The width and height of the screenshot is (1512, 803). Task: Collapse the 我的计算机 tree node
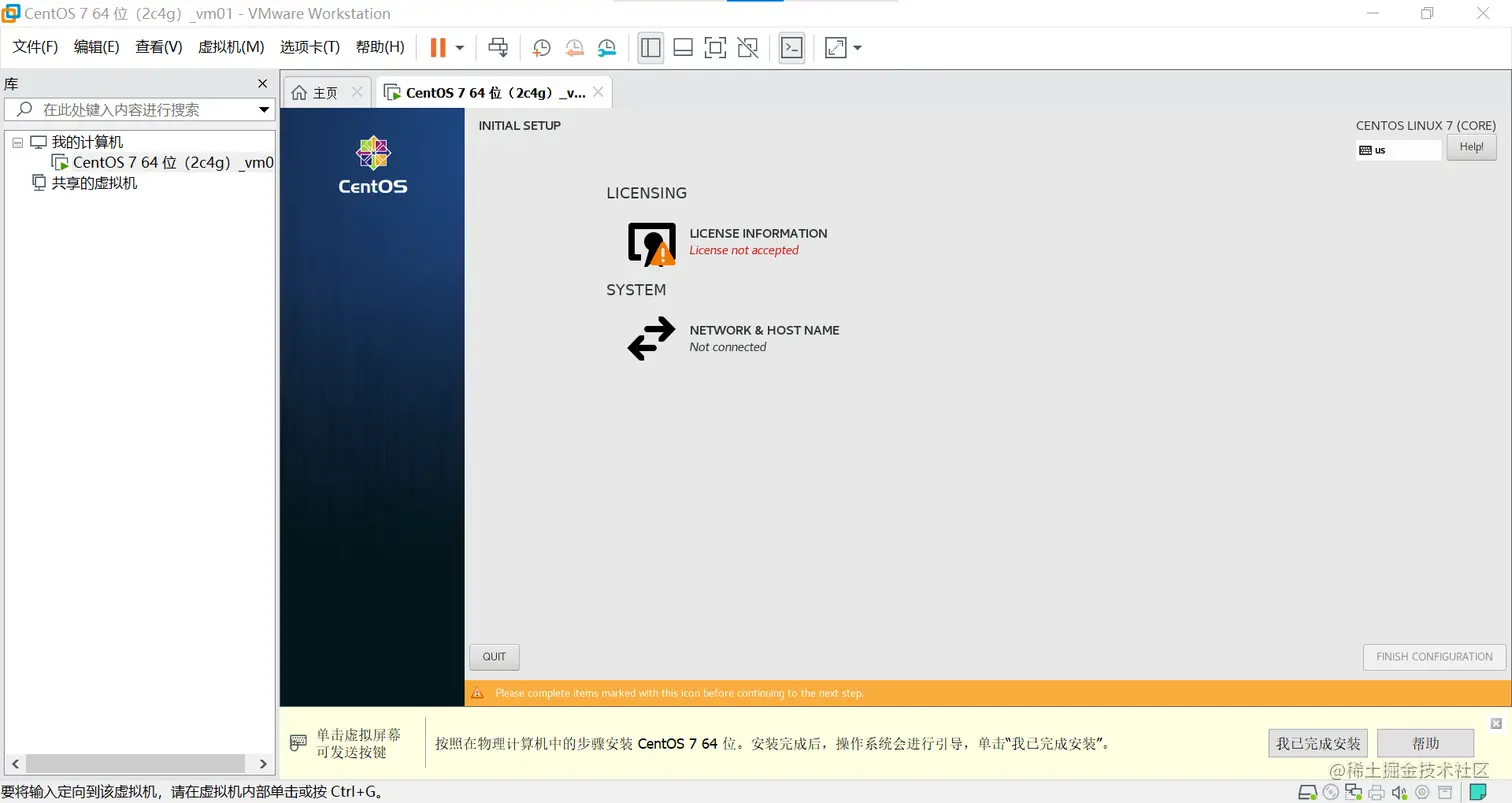tap(17, 142)
